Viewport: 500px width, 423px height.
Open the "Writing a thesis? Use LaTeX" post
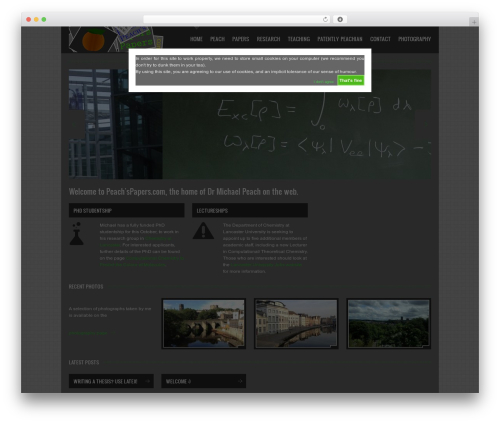tap(111, 381)
